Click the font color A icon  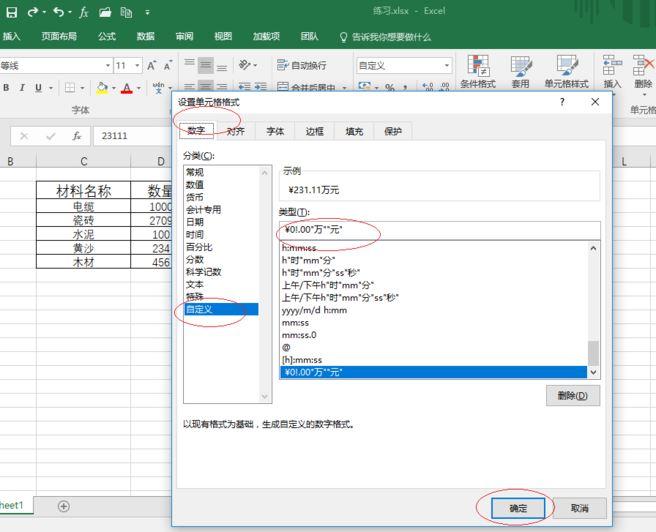point(126,88)
